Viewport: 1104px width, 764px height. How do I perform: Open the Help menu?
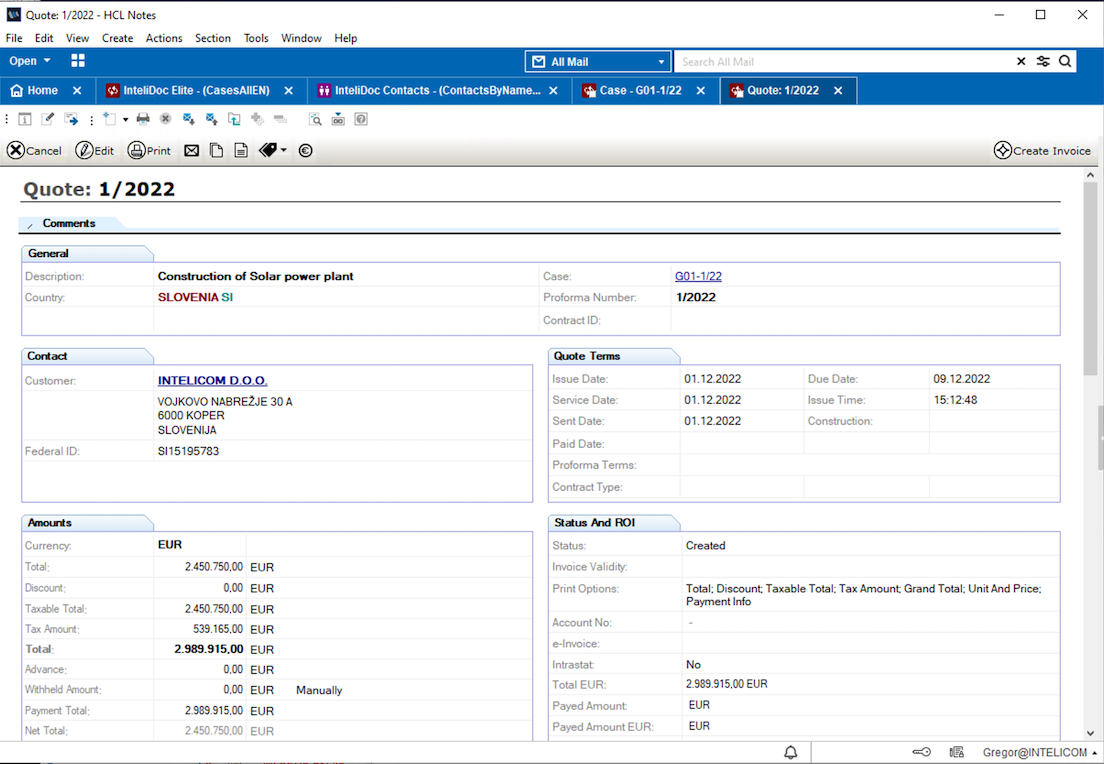coord(346,38)
